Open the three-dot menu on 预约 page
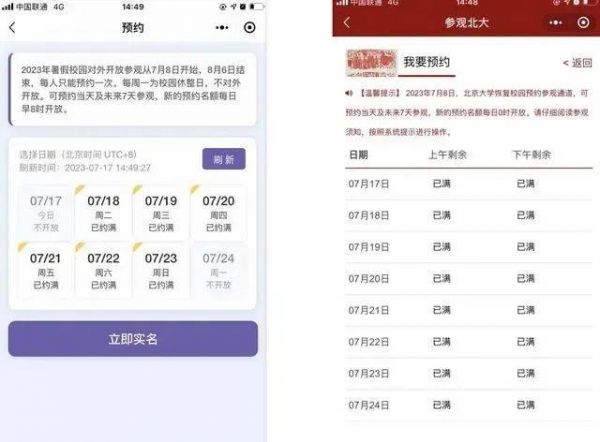Viewport: 600px width, 442px height. click(221, 28)
